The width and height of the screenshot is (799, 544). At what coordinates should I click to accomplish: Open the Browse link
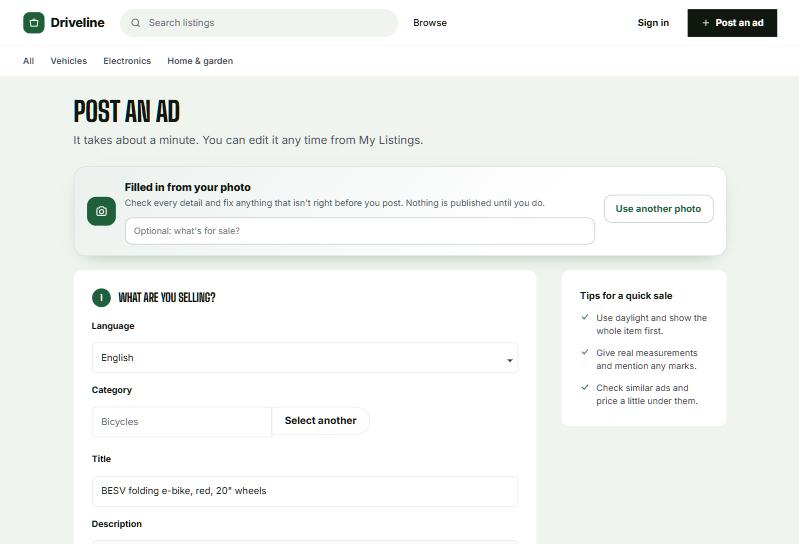pyautogui.click(x=430, y=23)
